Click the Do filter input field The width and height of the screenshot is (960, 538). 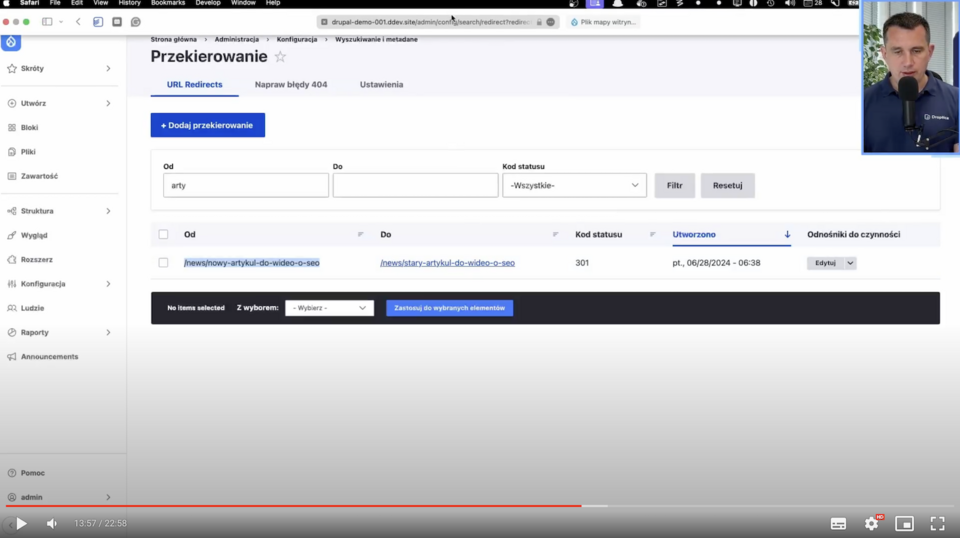[415, 185]
